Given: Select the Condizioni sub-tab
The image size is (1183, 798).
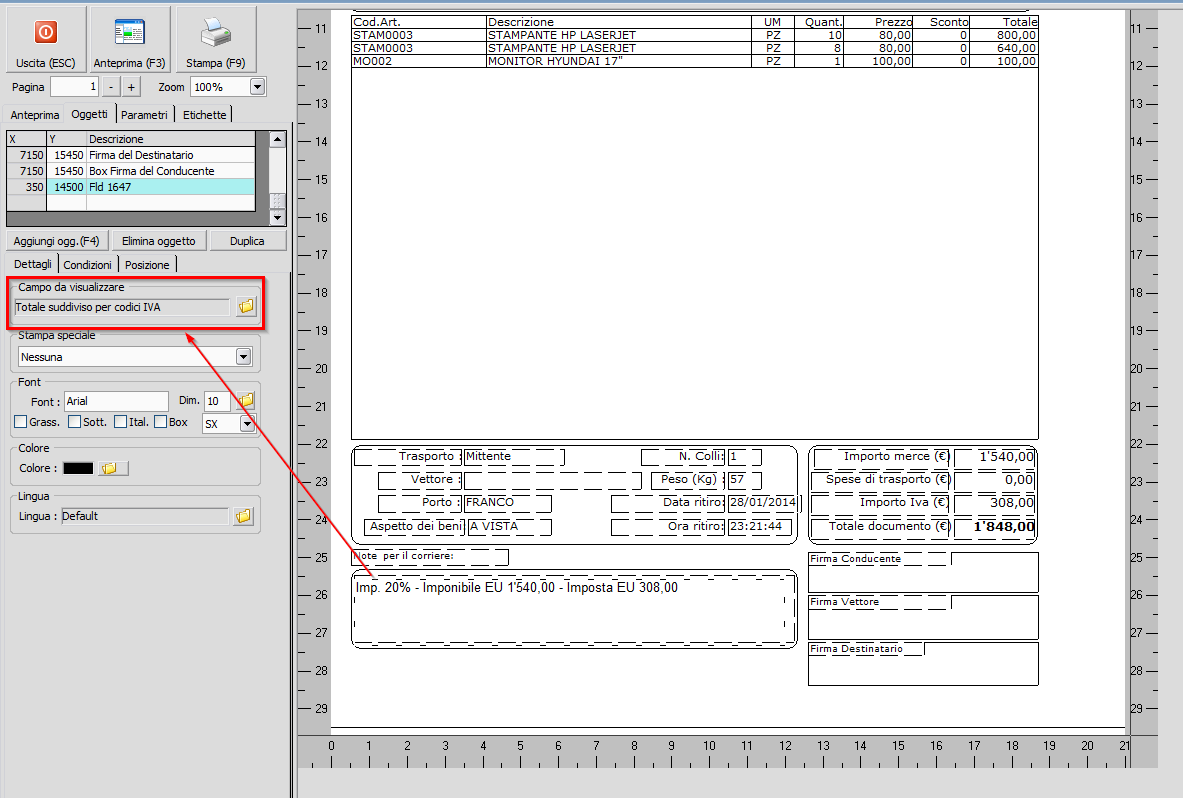Looking at the screenshot, I should (x=88, y=265).
